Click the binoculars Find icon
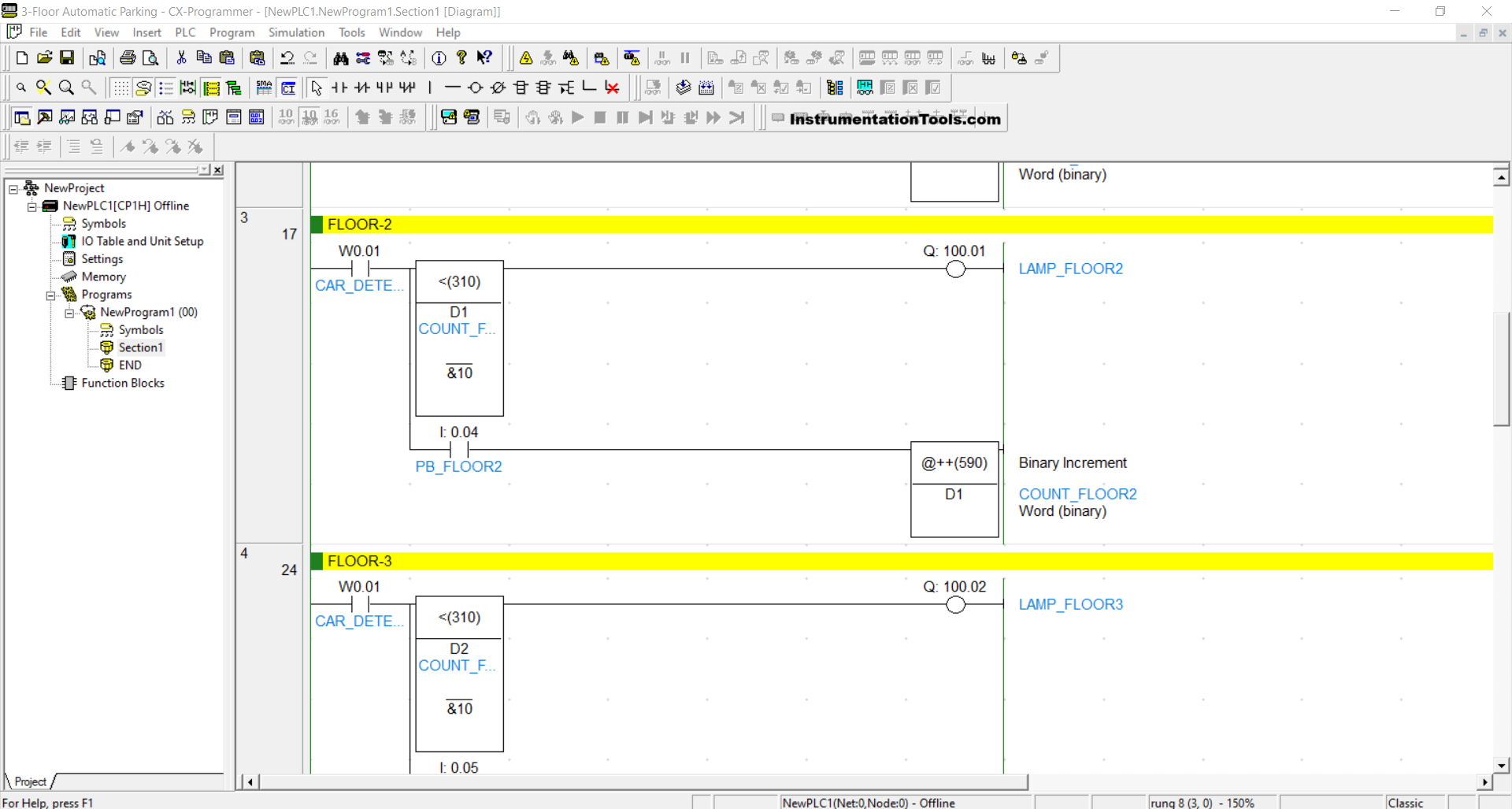The height and width of the screenshot is (809, 1512). [x=340, y=58]
